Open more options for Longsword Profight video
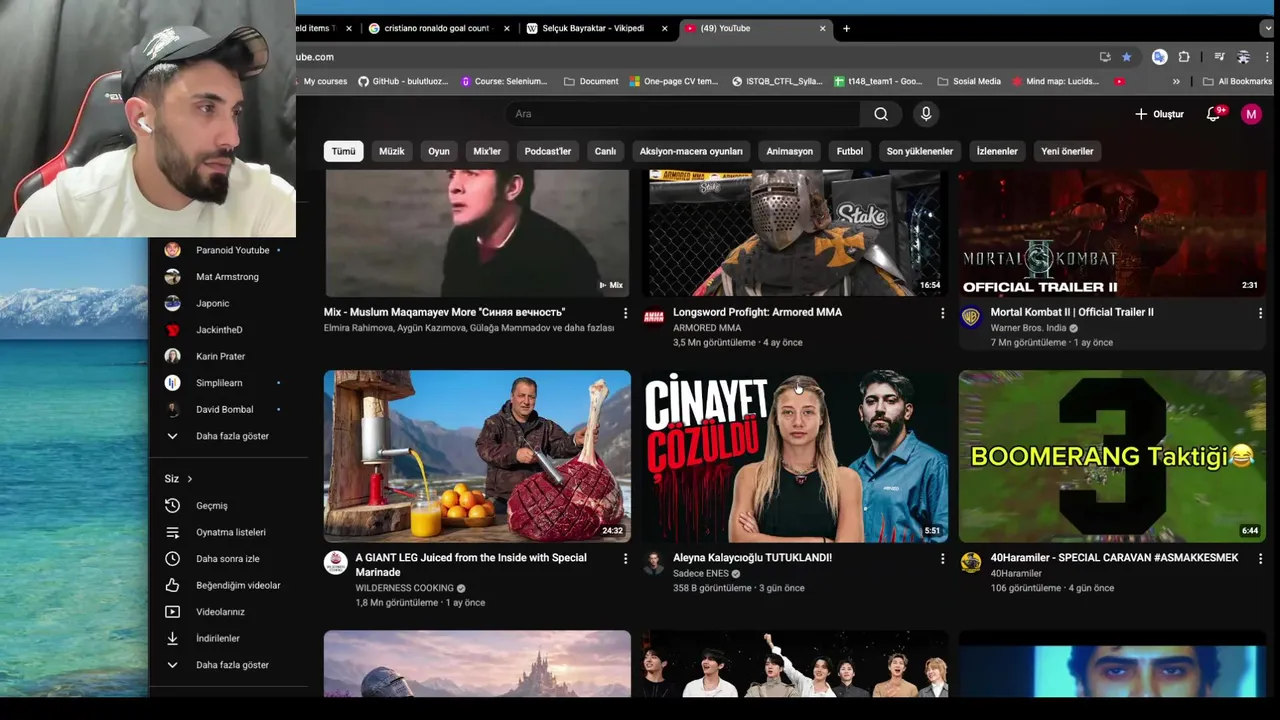The height and width of the screenshot is (720, 1280). click(x=942, y=313)
